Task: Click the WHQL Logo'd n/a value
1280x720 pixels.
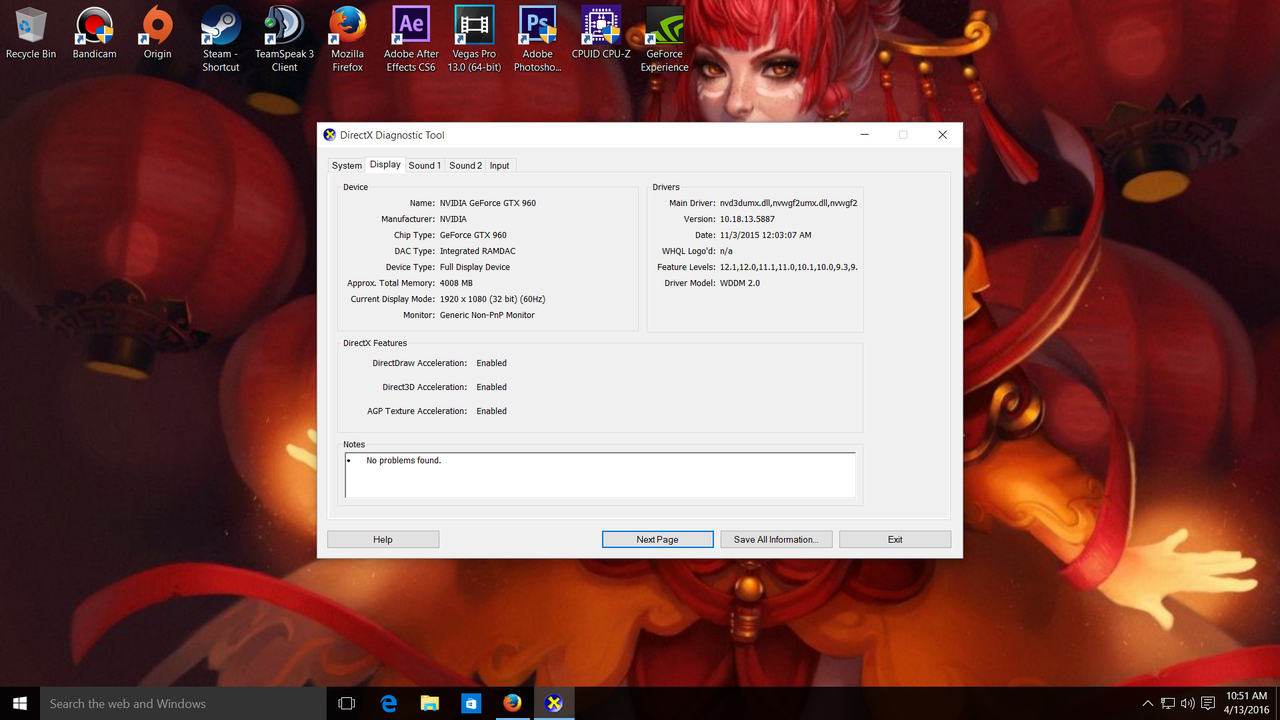Action: pos(726,251)
